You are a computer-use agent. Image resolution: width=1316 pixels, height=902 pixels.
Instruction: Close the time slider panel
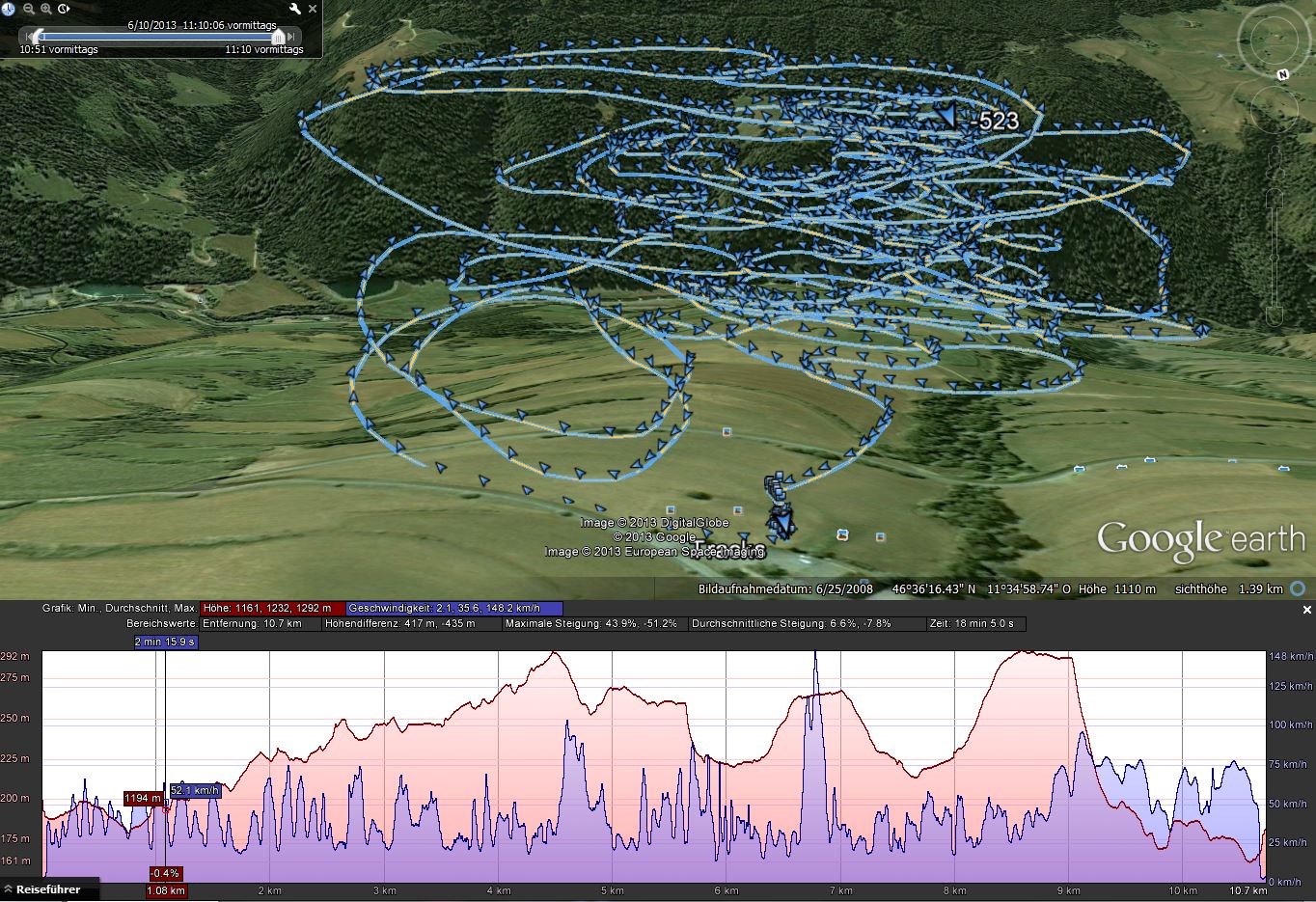coord(314,9)
